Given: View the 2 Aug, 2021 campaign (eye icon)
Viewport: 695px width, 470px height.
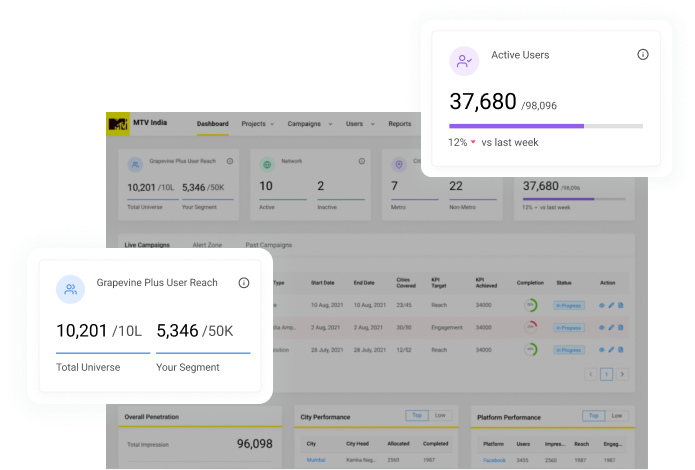Looking at the screenshot, I should (x=601, y=328).
